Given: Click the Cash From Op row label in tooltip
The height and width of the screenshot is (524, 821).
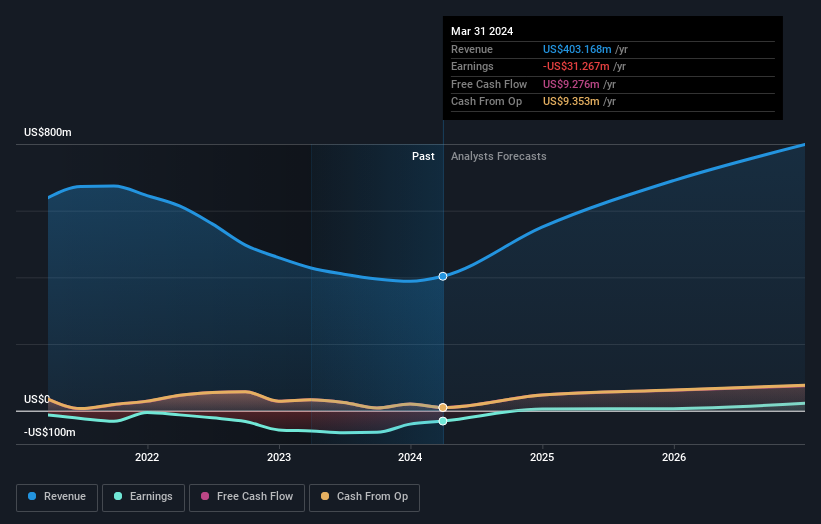Looking at the screenshot, I should [486, 102].
